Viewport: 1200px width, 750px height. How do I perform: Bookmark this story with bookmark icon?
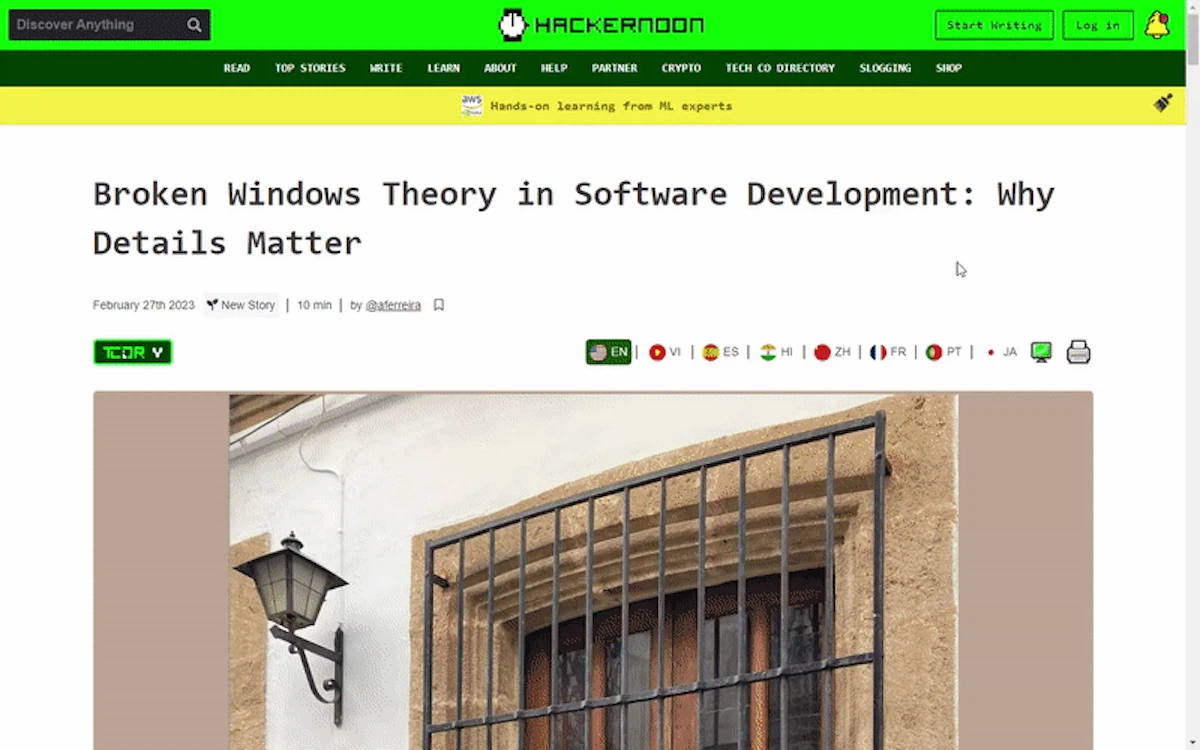point(438,305)
